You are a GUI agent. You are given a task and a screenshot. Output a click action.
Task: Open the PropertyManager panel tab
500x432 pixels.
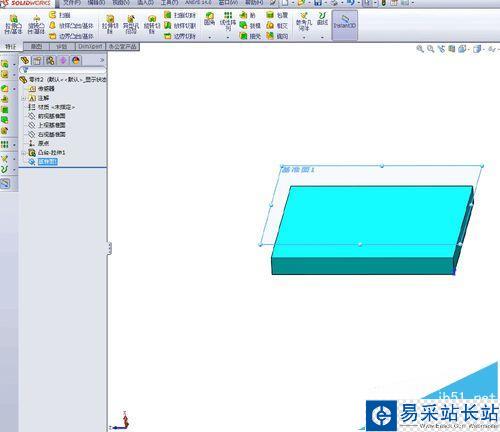(37, 60)
